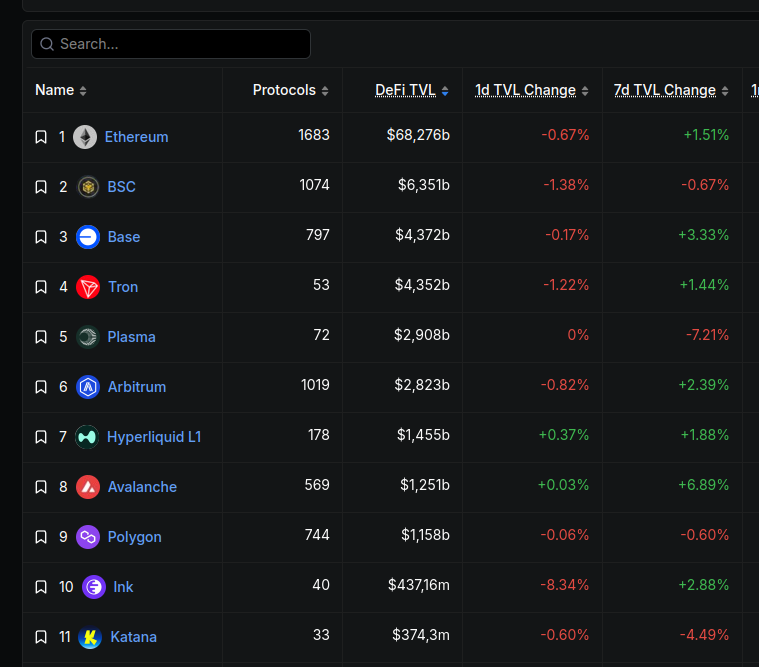Open the Ethereum chain link
This screenshot has width=759, height=667.
point(137,137)
